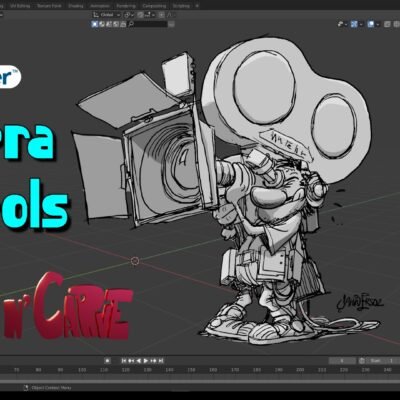Toggle preview range with the clock icon
The width and height of the screenshot is (400, 400).
click(362, 361)
